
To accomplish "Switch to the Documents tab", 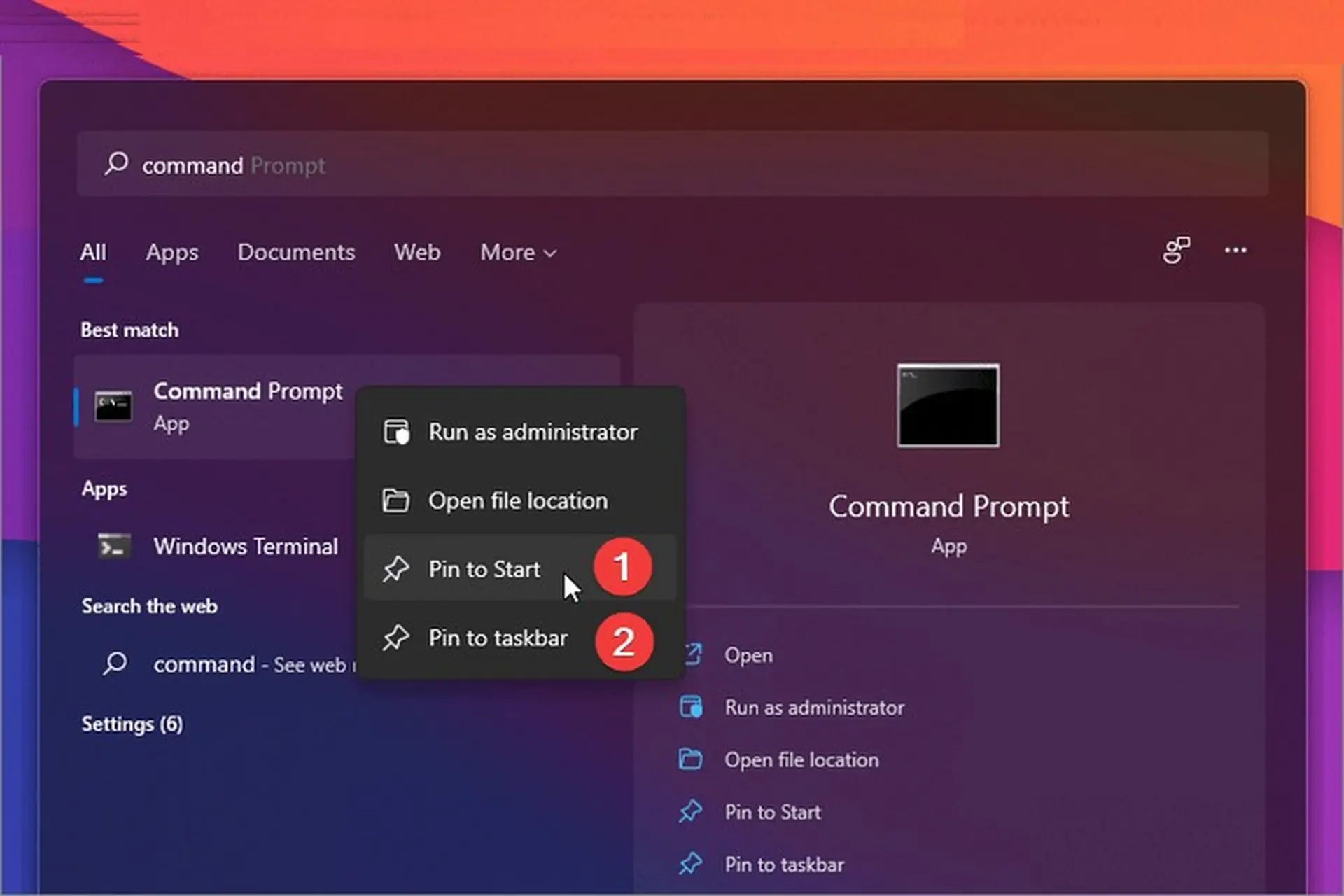I will (296, 252).
